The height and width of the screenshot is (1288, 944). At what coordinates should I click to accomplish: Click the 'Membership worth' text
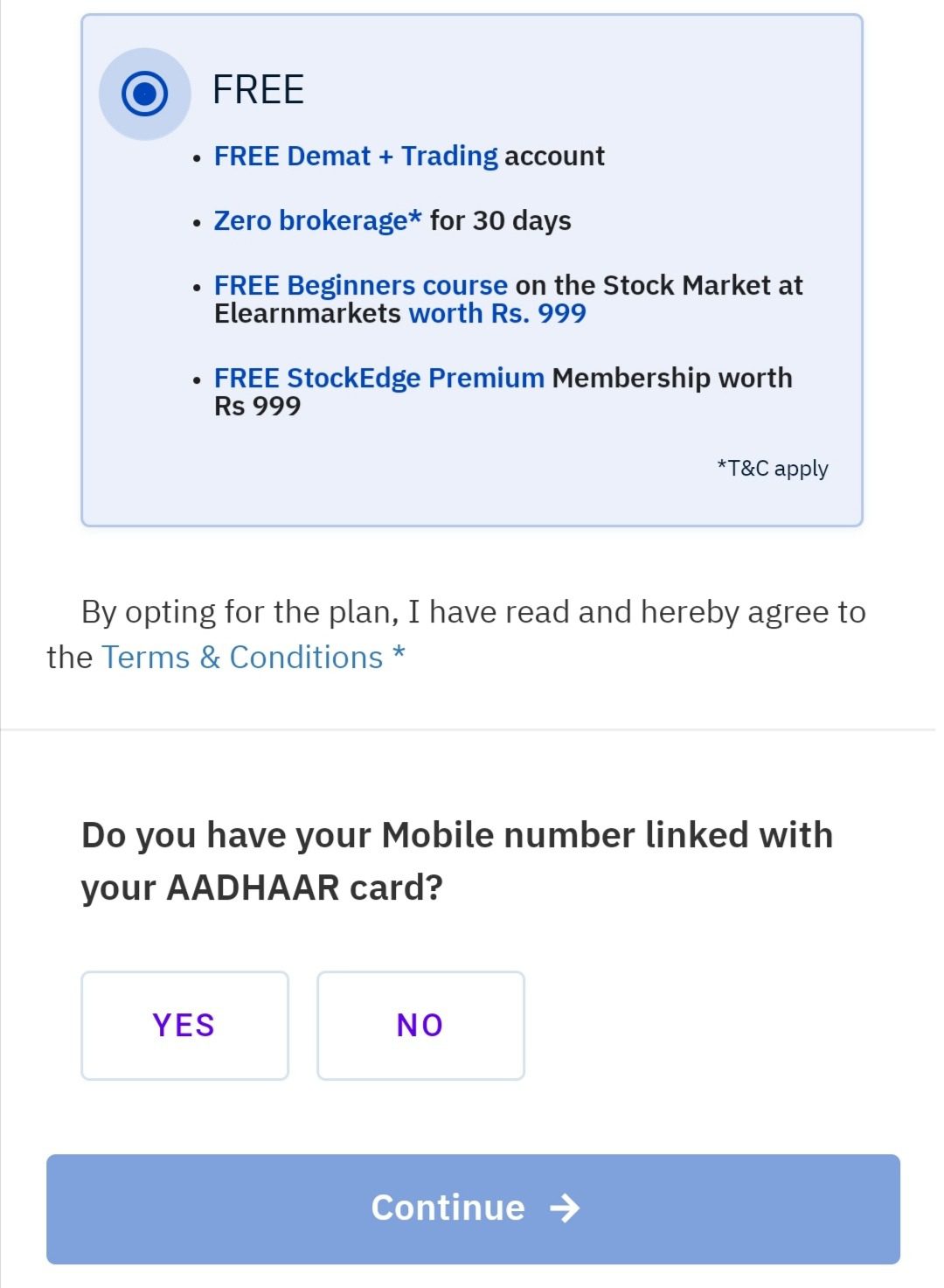coord(672,378)
